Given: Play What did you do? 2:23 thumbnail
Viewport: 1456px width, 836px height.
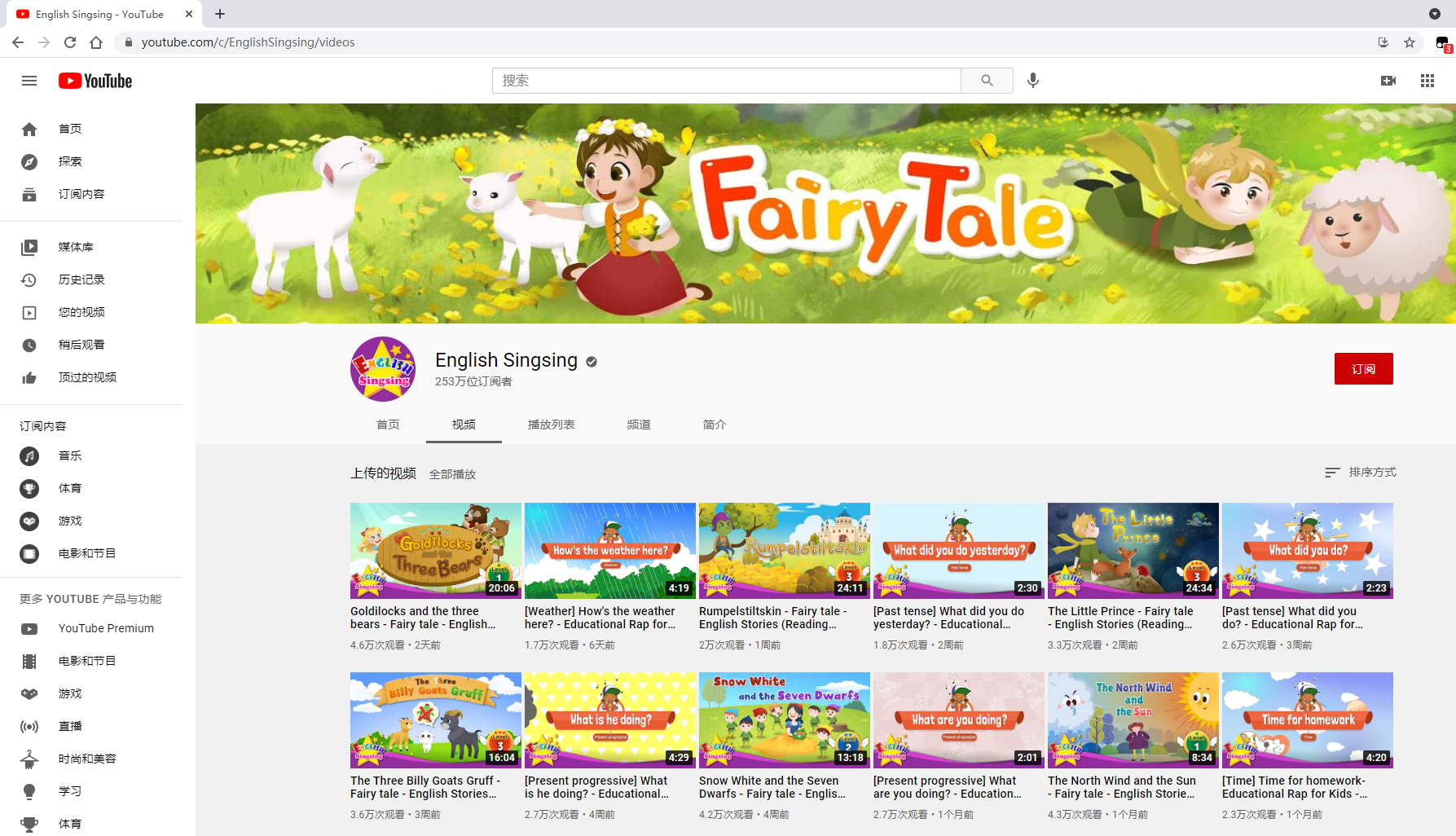Looking at the screenshot, I should click(x=1308, y=551).
